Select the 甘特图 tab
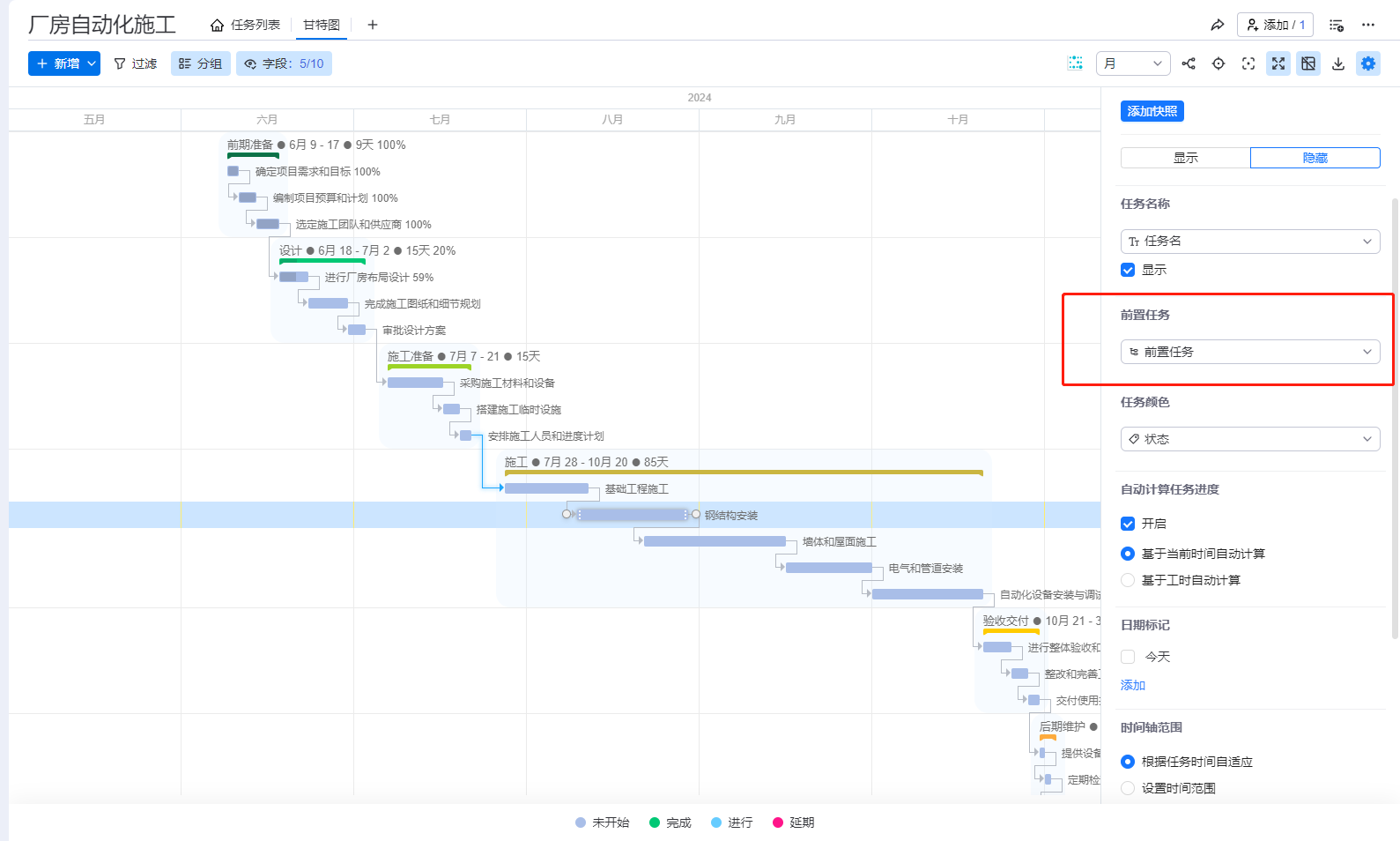Screen dimensions: 1400x841 (322, 25)
